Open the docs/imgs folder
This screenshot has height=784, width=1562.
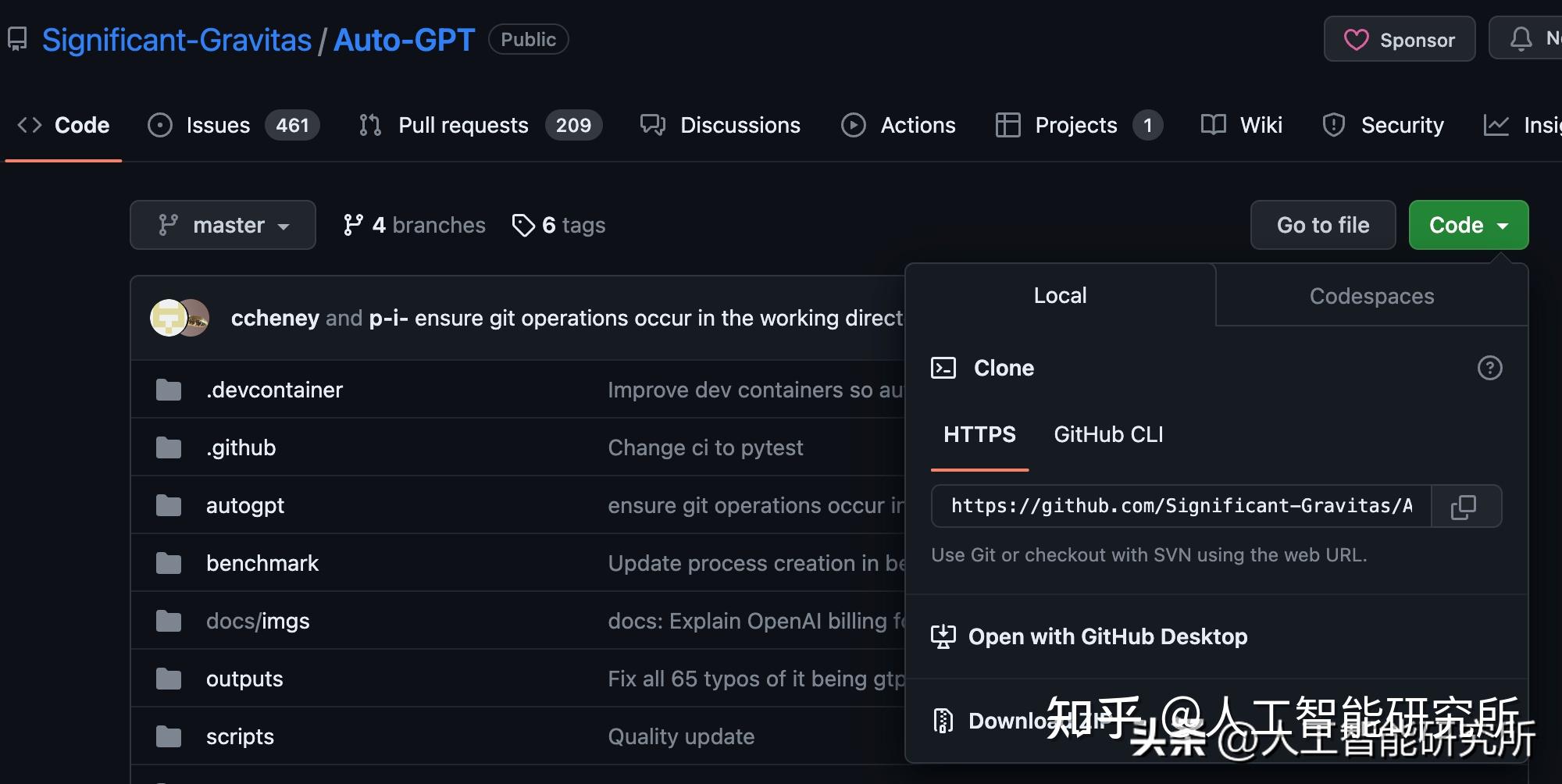[x=258, y=621]
